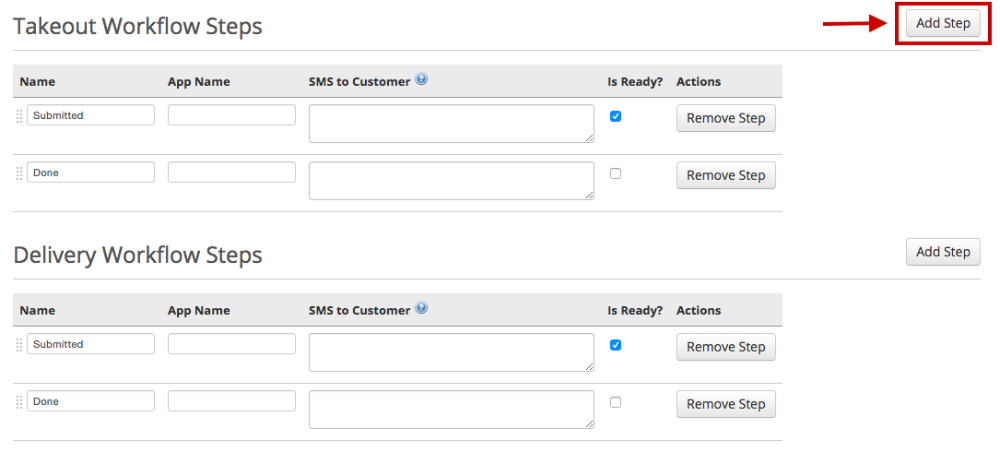This screenshot has width=1000, height=452.
Task: Add a step to Takeout Workflow
Action: point(943,23)
